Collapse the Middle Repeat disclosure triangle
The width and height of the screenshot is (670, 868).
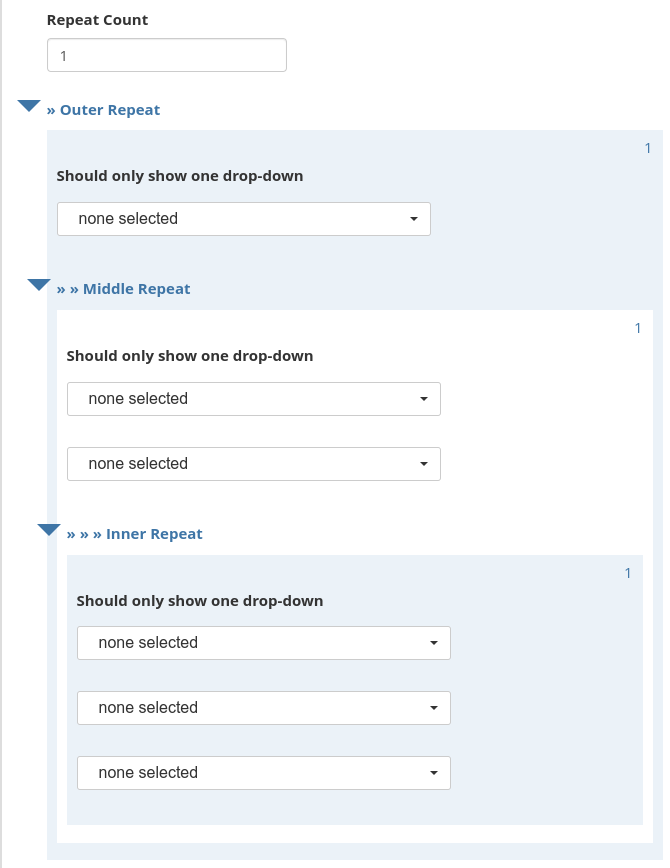click(38, 285)
